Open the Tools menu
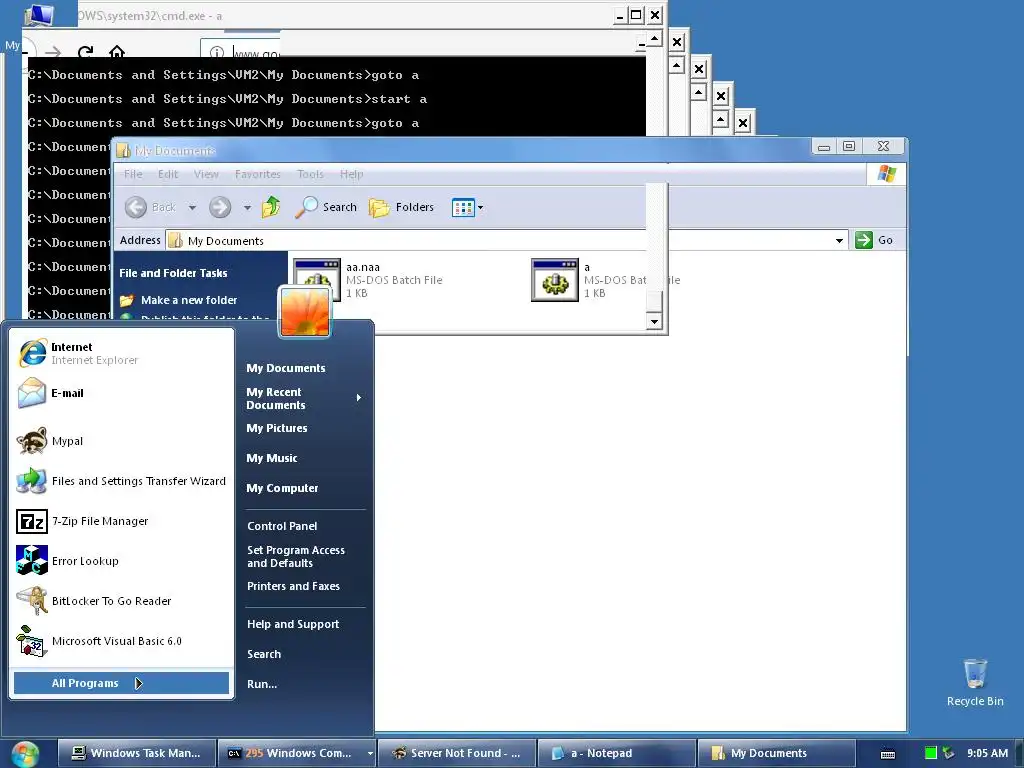Screen dimensions: 1024x768 point(310,174)
